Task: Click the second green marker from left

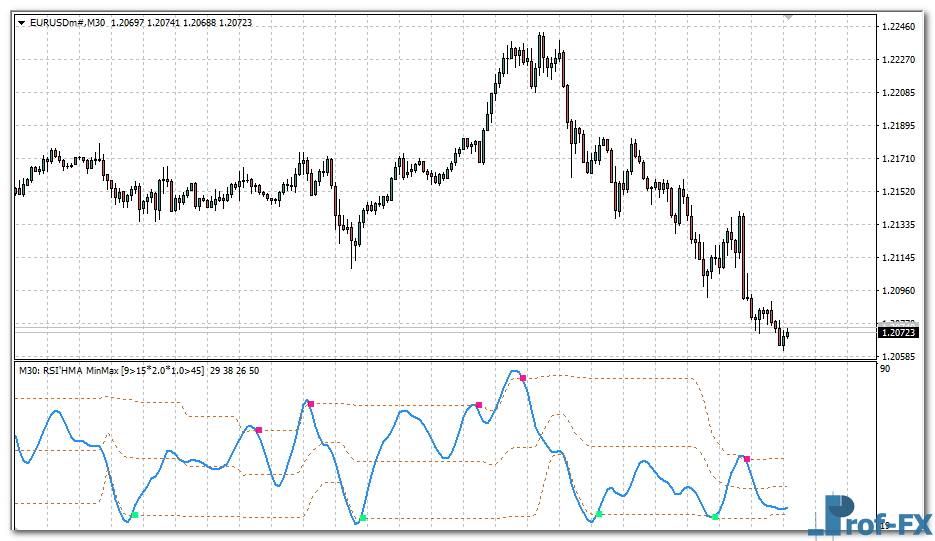Action: [x=363, y=518]
